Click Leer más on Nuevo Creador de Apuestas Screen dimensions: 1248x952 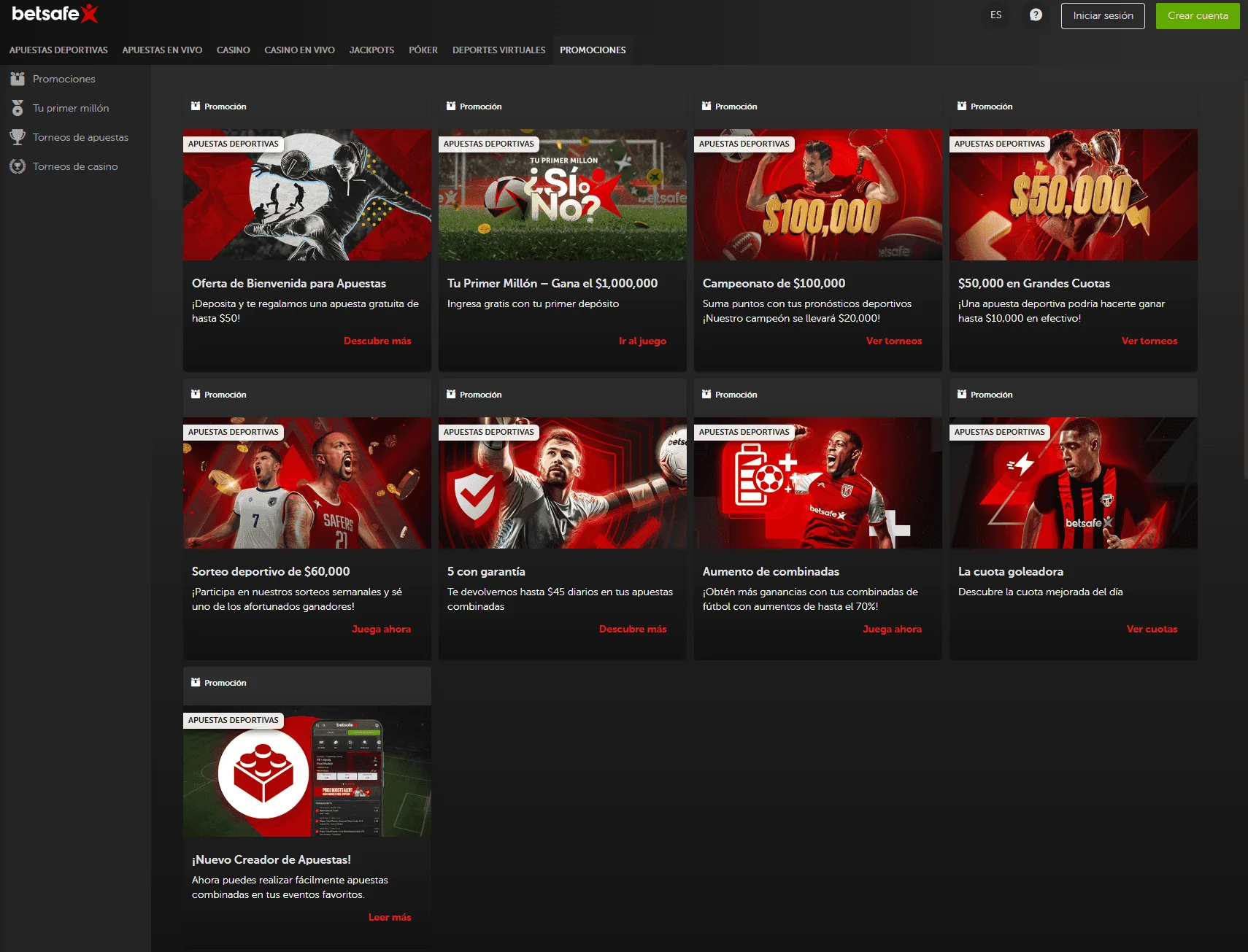[x=390, y=917]
